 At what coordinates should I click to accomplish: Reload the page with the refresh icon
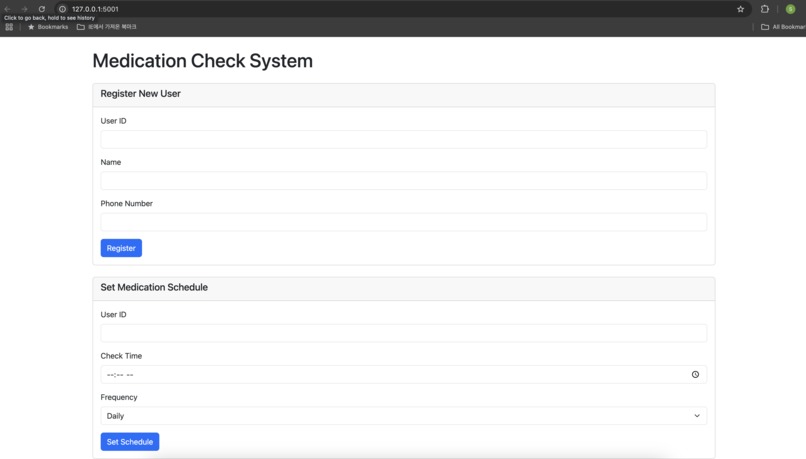coord(42,9)
